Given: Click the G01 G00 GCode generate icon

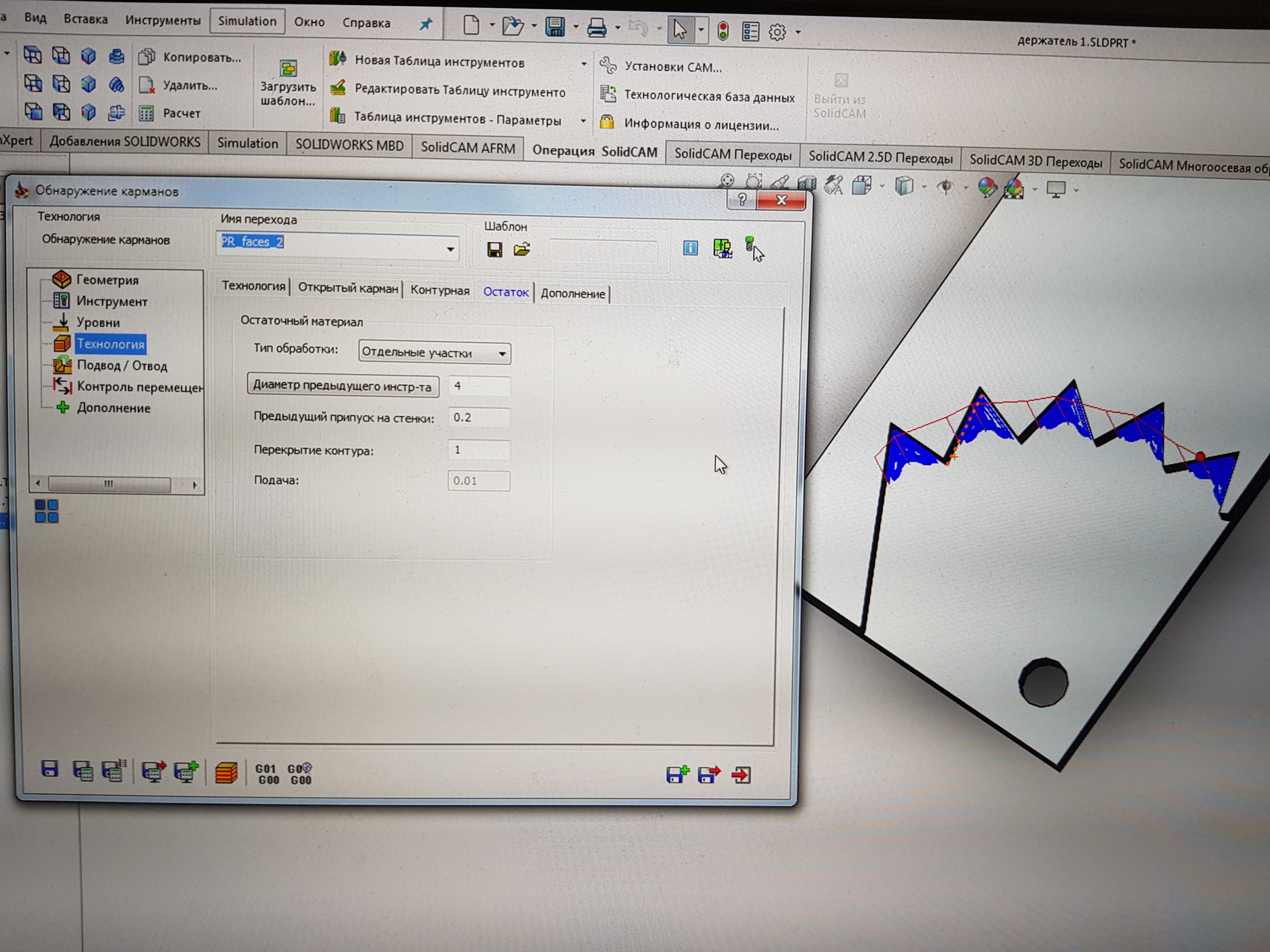Looking at the screenshot, I should 267,773.
